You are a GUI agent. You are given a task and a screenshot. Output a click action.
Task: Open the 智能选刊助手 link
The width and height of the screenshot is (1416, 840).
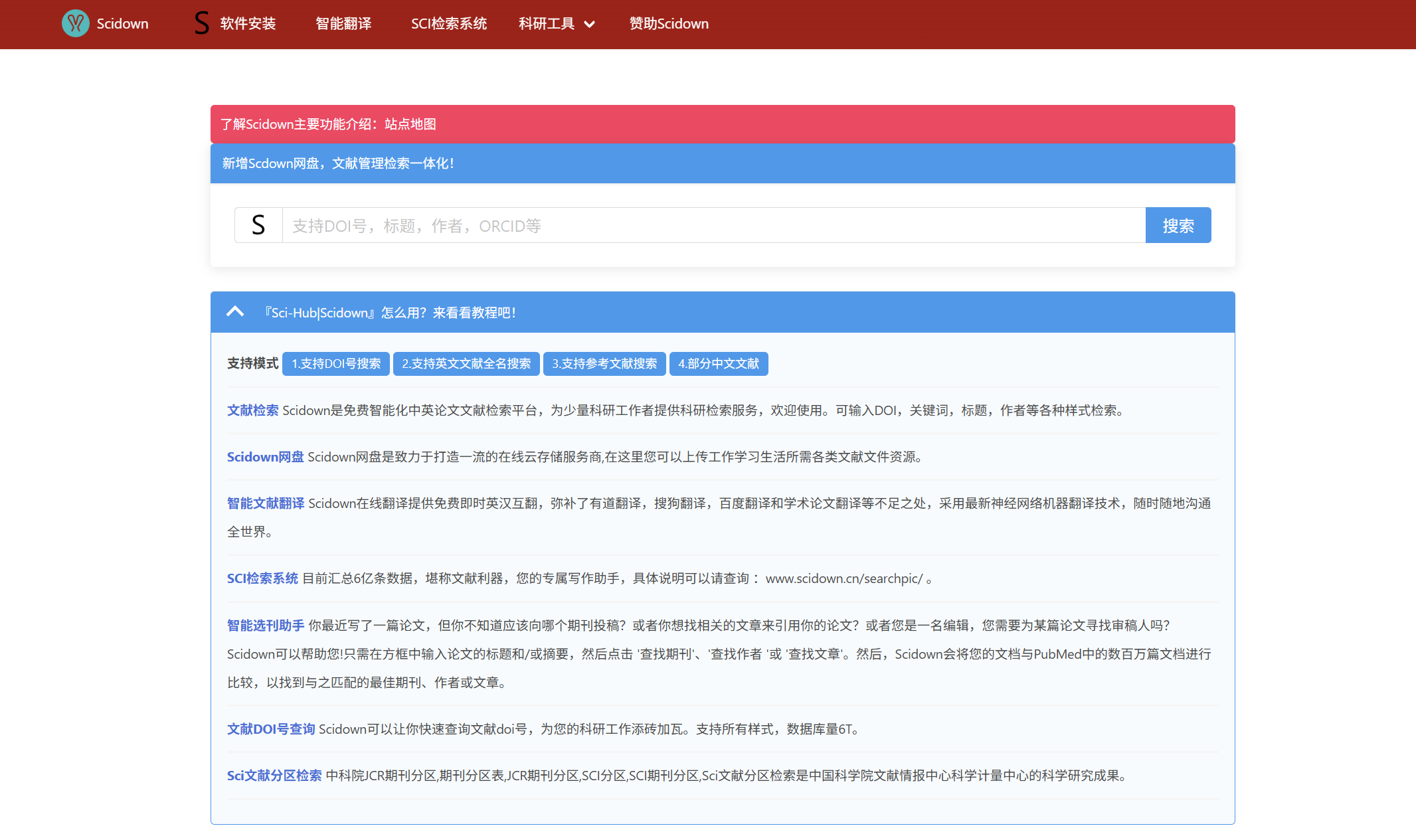coord(265,626)
